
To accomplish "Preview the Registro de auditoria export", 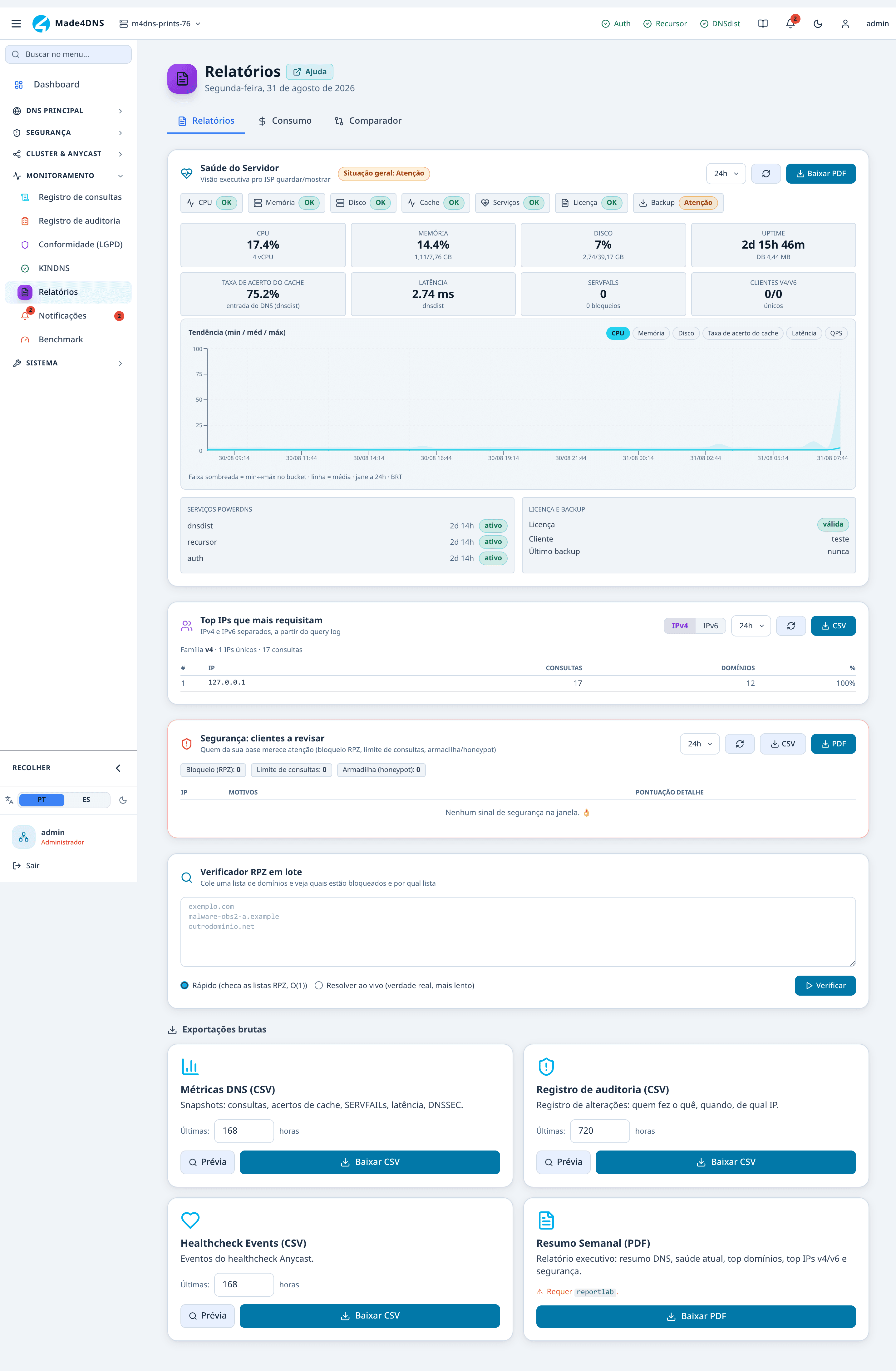I will (x=563, y=1162).
